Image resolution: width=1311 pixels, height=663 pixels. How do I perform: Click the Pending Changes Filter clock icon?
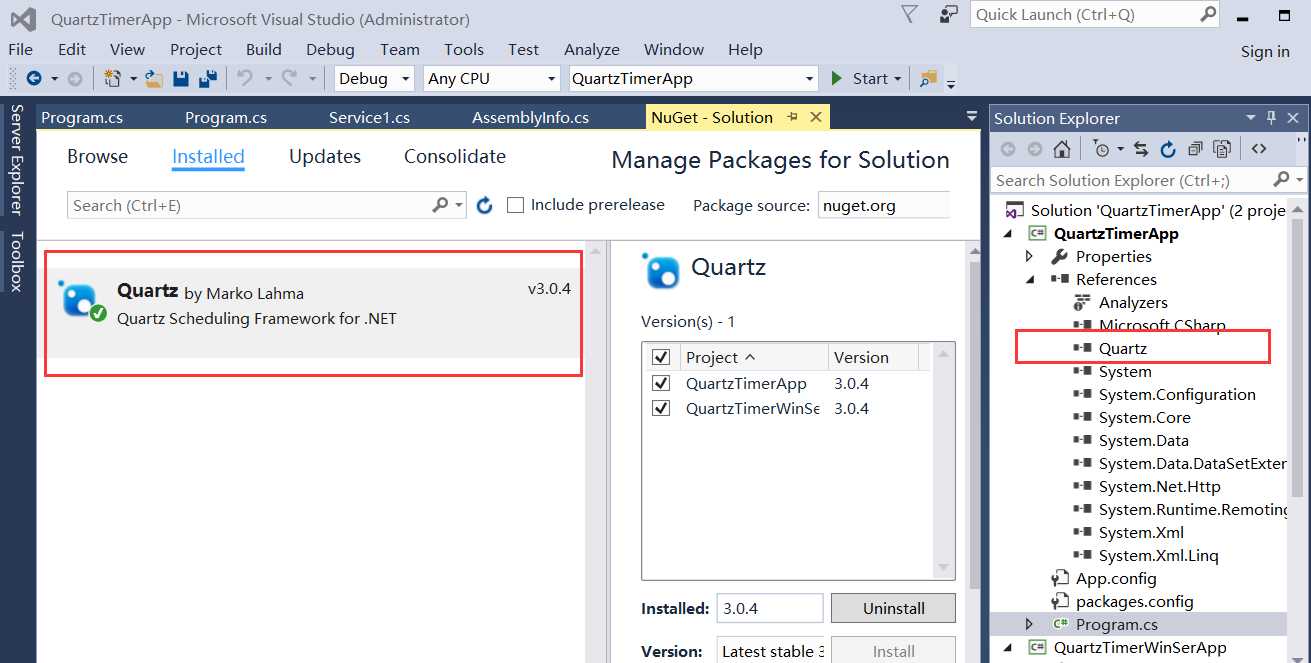pos(1102,149)
